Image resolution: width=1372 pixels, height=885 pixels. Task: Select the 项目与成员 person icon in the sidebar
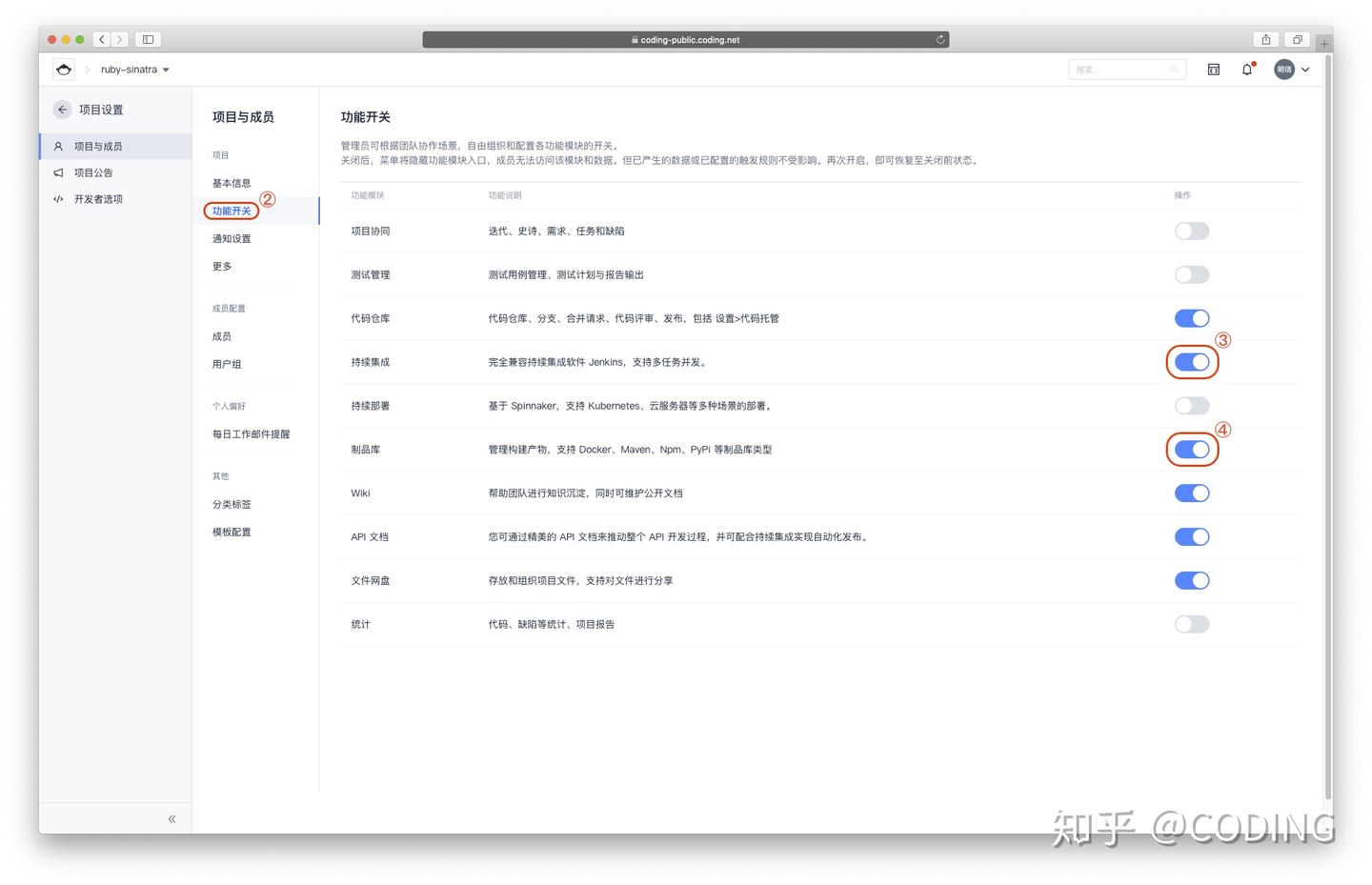tap(58, 146)
